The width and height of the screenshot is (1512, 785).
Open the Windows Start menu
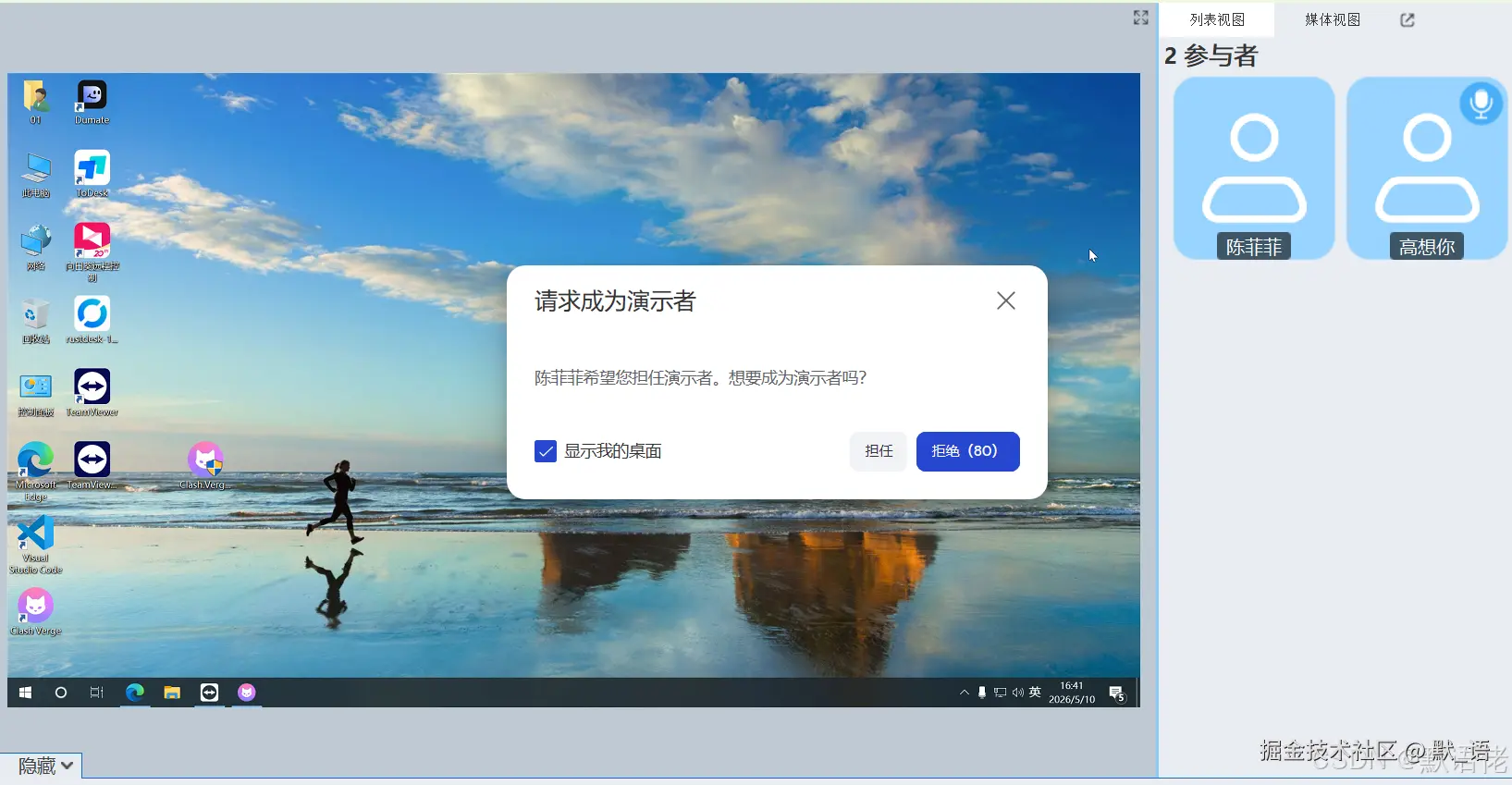25,693
